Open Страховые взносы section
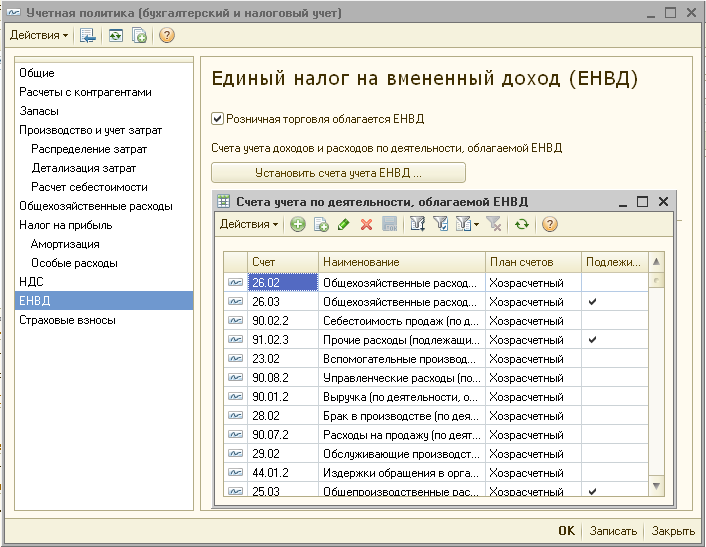Screen dimensions: 706x547 click(68, 320)
